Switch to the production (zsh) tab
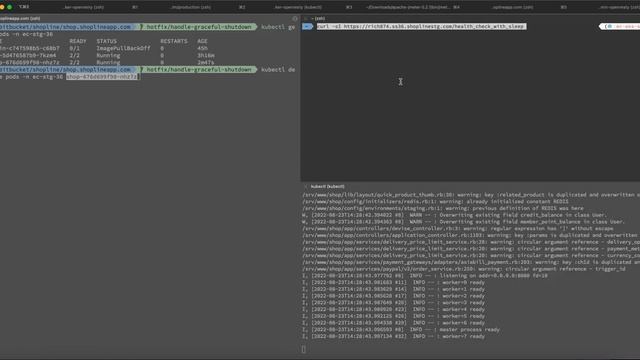This screenshot has height=360, width=640. point(191,7)
